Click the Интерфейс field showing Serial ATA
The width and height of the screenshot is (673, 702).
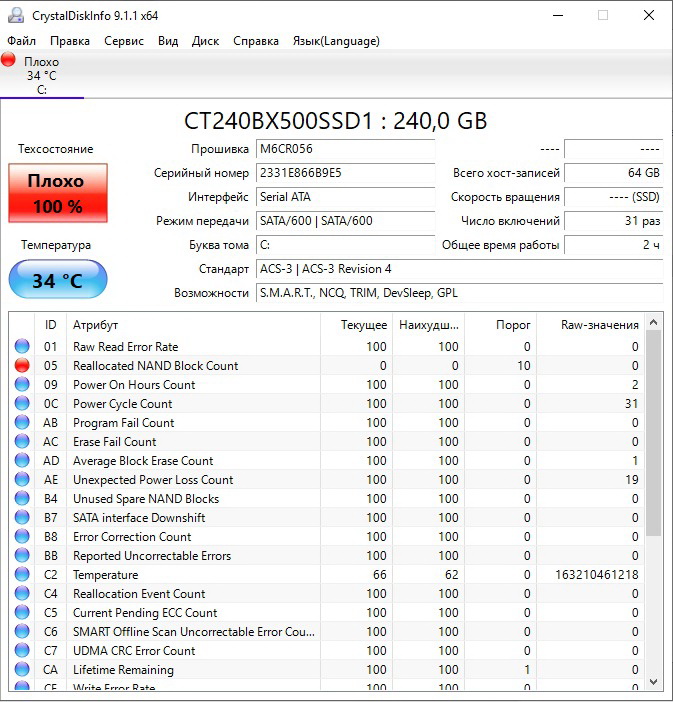345,197
